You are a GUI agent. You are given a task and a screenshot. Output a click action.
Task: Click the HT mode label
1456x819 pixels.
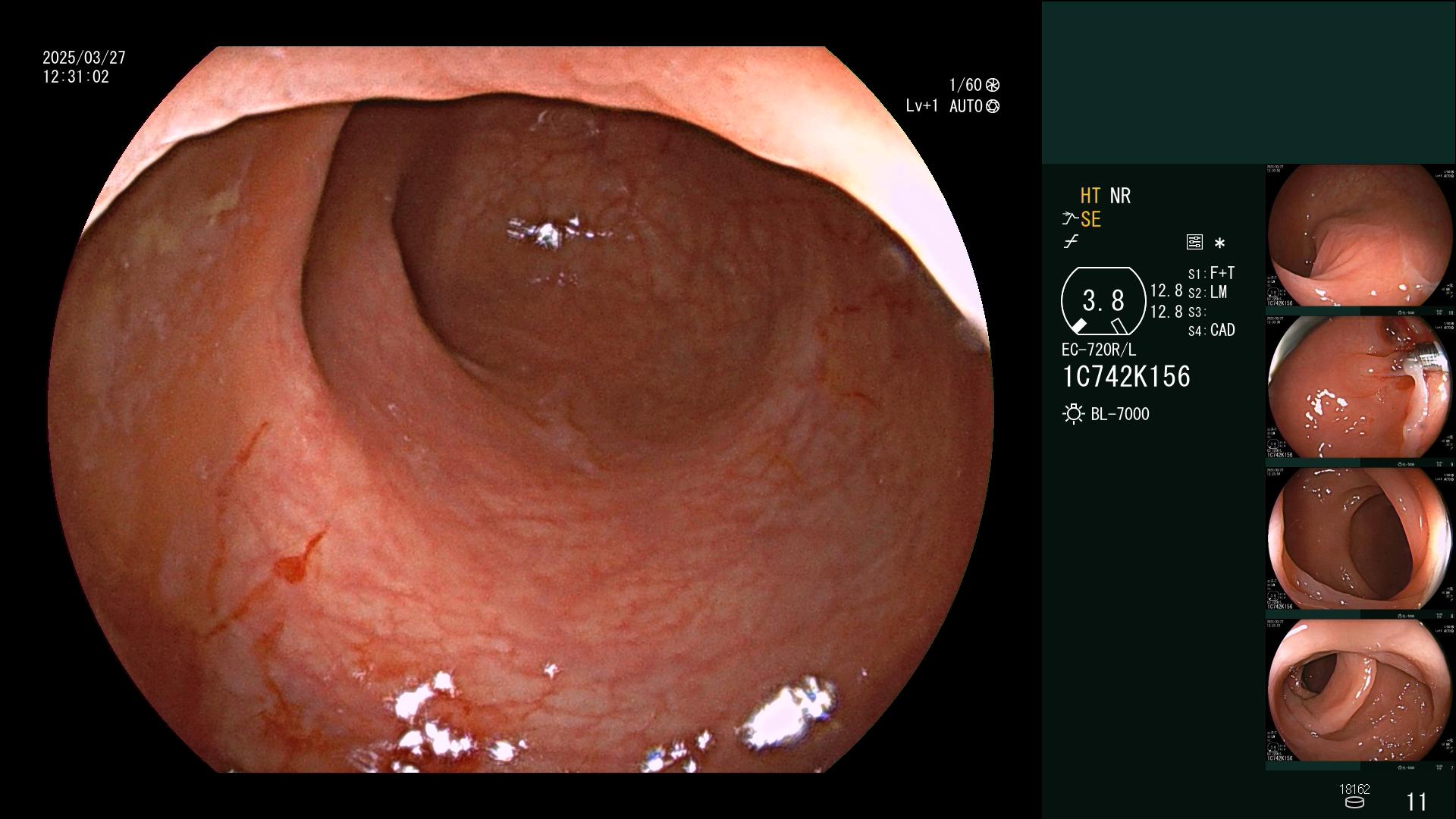tap(1090, 196)
